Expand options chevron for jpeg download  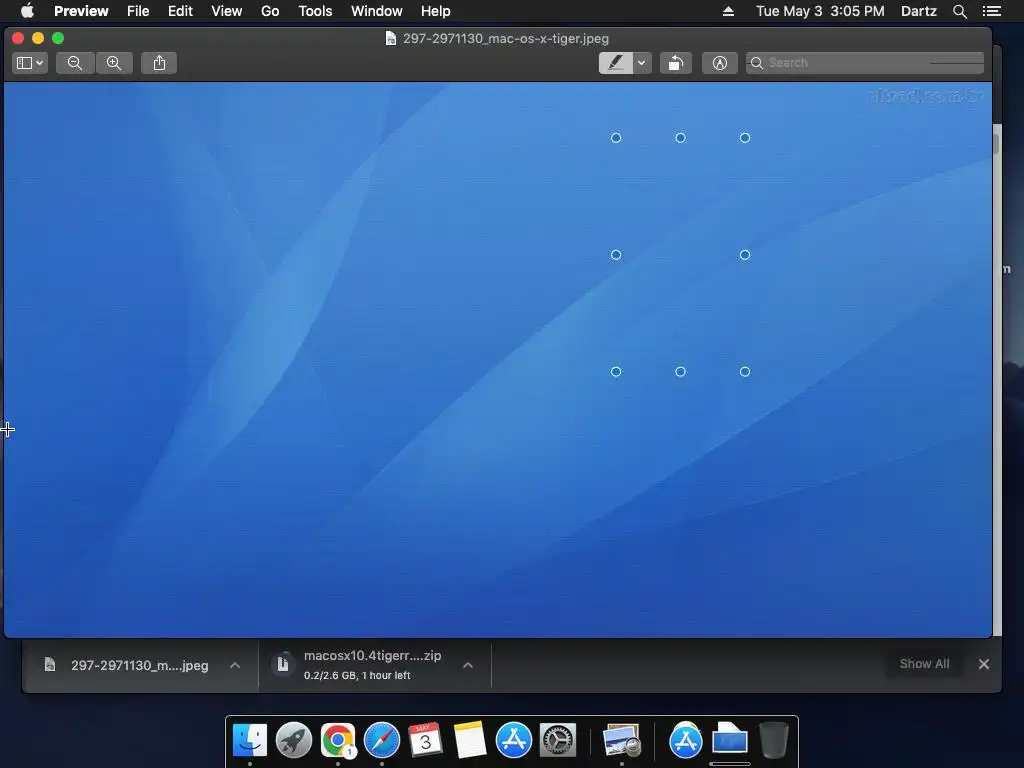coord(235,665)
